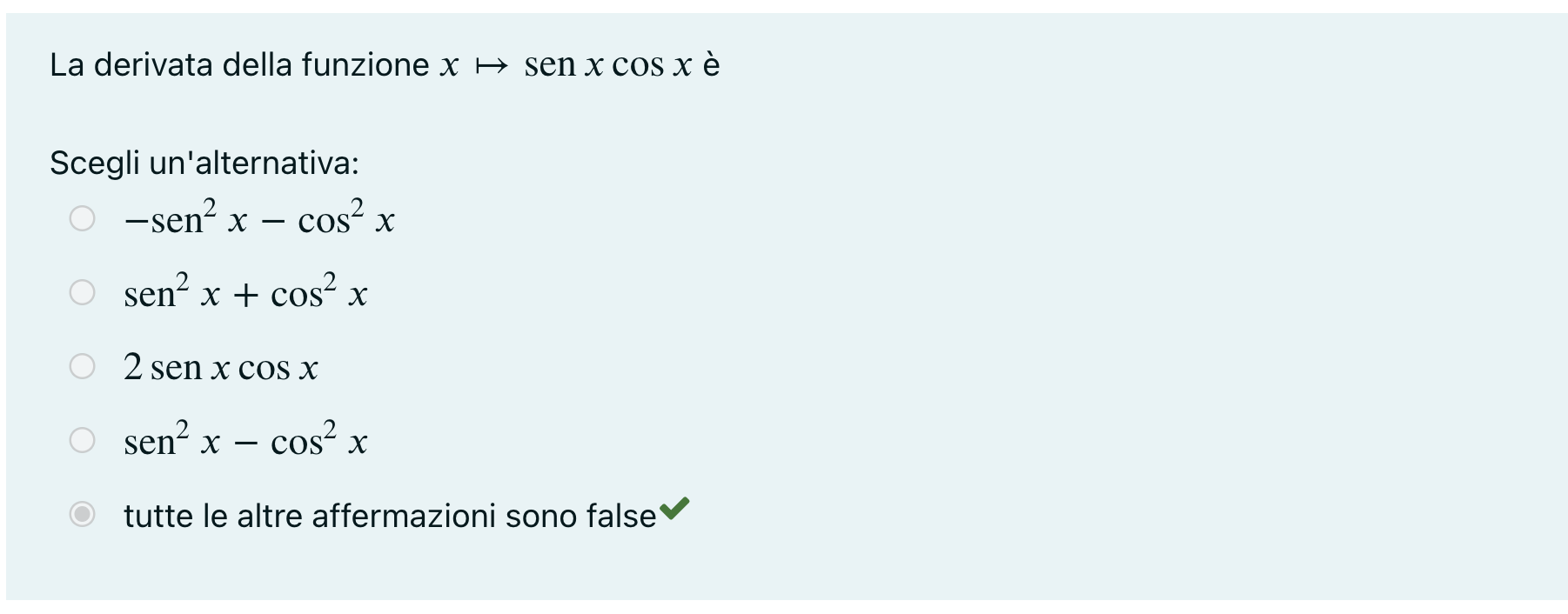The image size is (1568, 614).
Task: Click the word 'un'alternativa:' in the prompt
Action: pos(253,164)
